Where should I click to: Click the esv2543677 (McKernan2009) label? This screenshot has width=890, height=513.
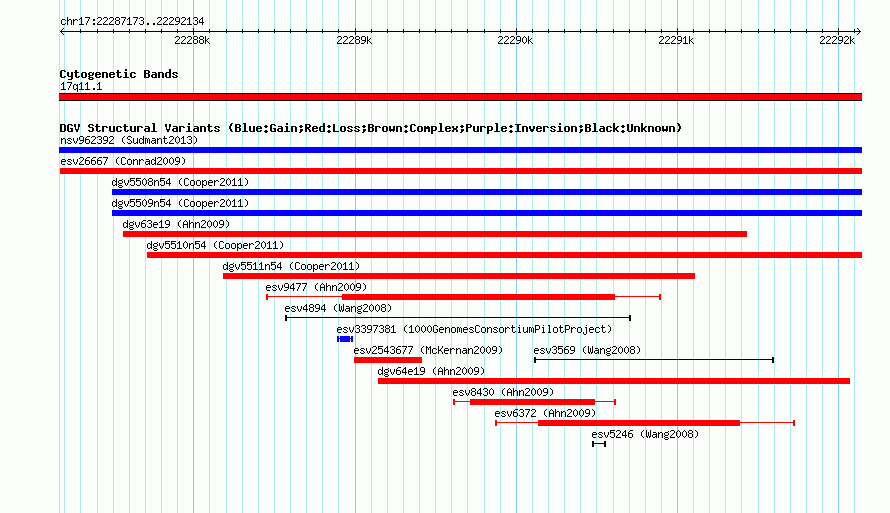(428, 350)
